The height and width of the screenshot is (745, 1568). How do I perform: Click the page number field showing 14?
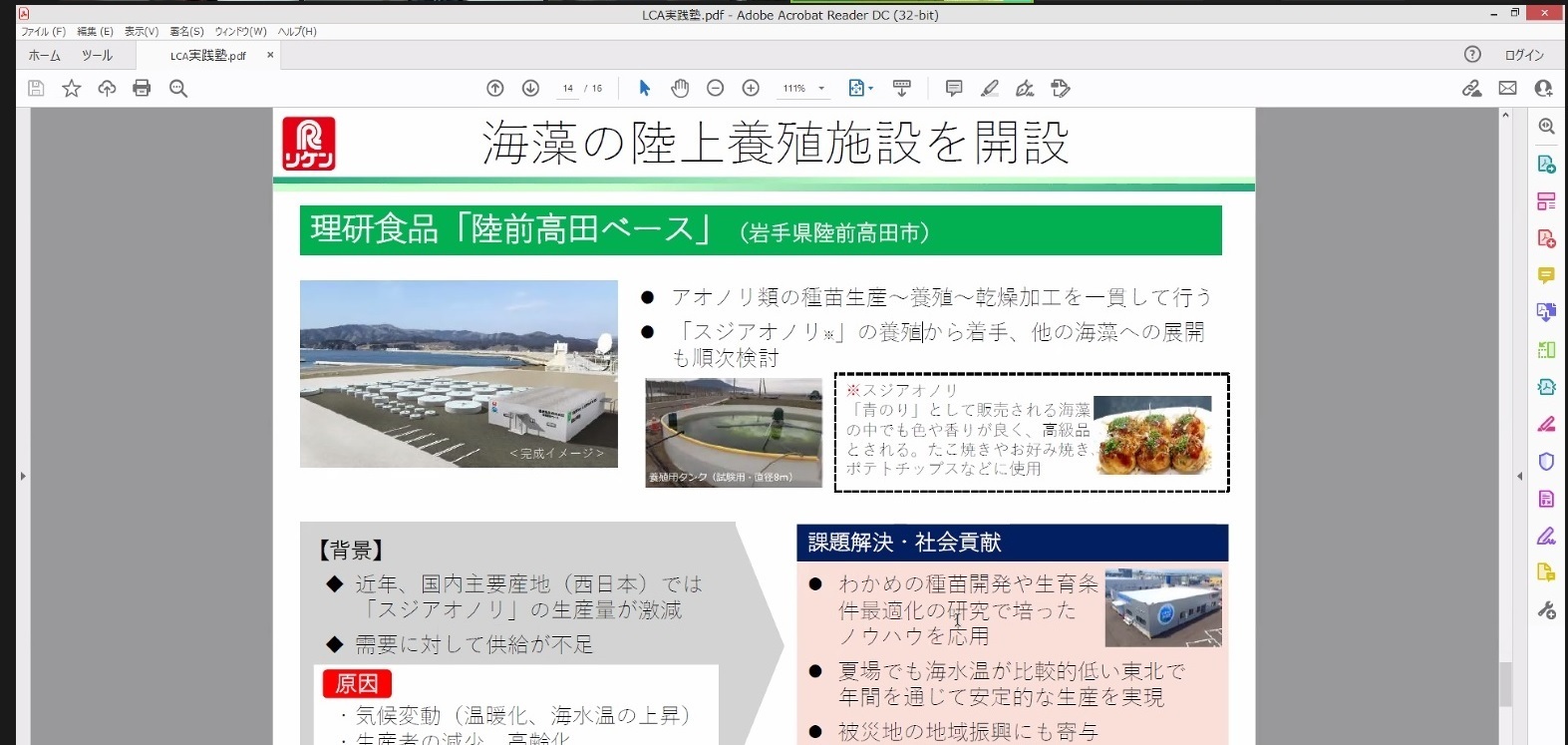[567, 89]
